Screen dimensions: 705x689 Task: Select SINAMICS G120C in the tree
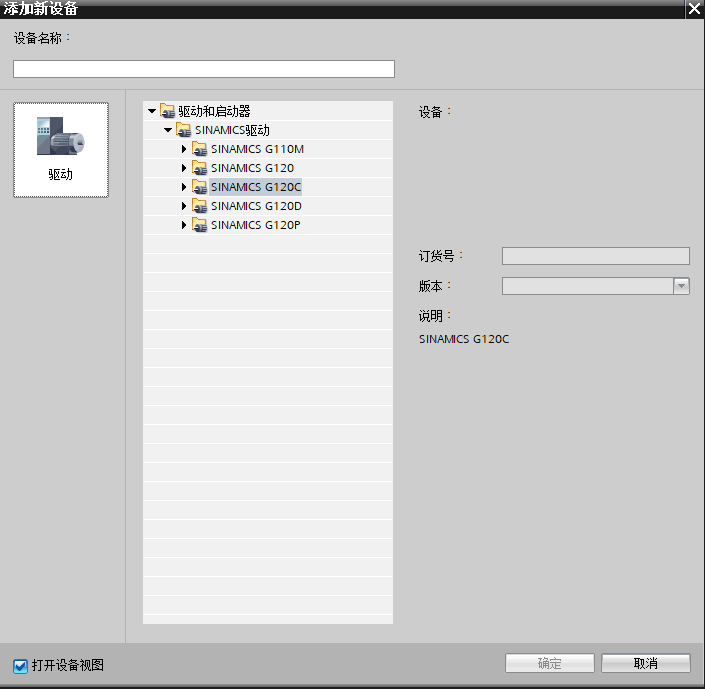tap(256, 187)
